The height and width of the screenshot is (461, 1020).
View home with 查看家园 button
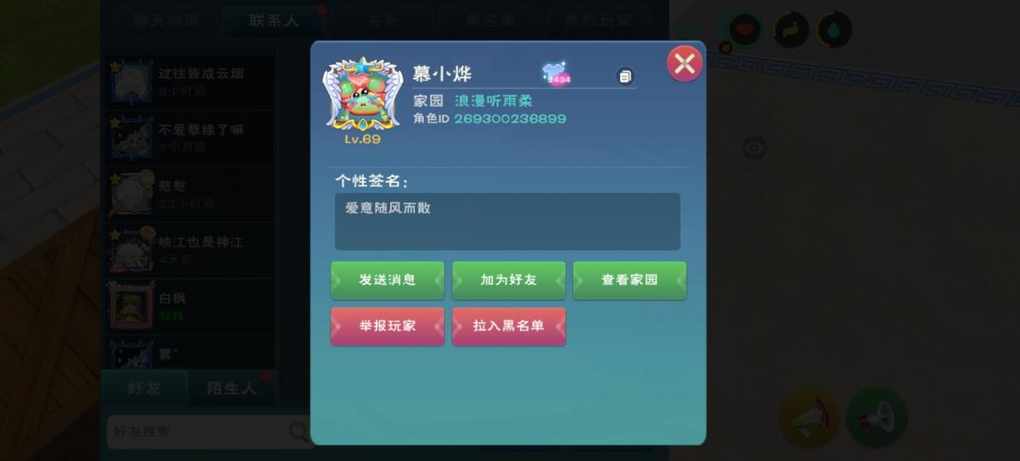coord(630,280)
